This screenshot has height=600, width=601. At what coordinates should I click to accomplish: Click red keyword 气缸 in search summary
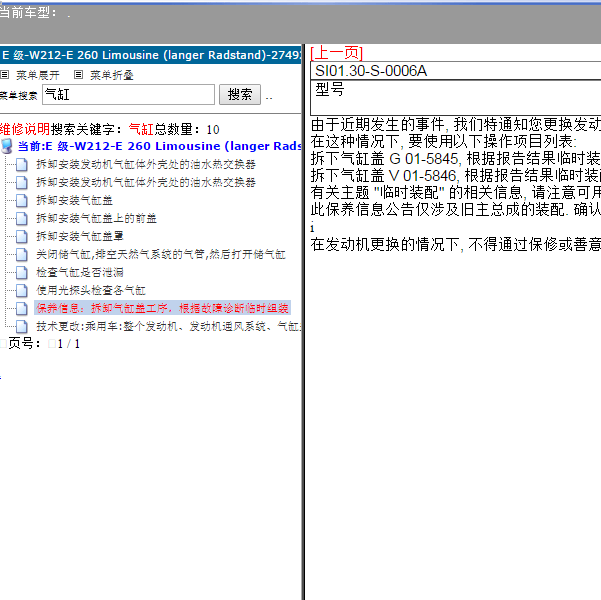pyautogui.click(x=141, y=129)
